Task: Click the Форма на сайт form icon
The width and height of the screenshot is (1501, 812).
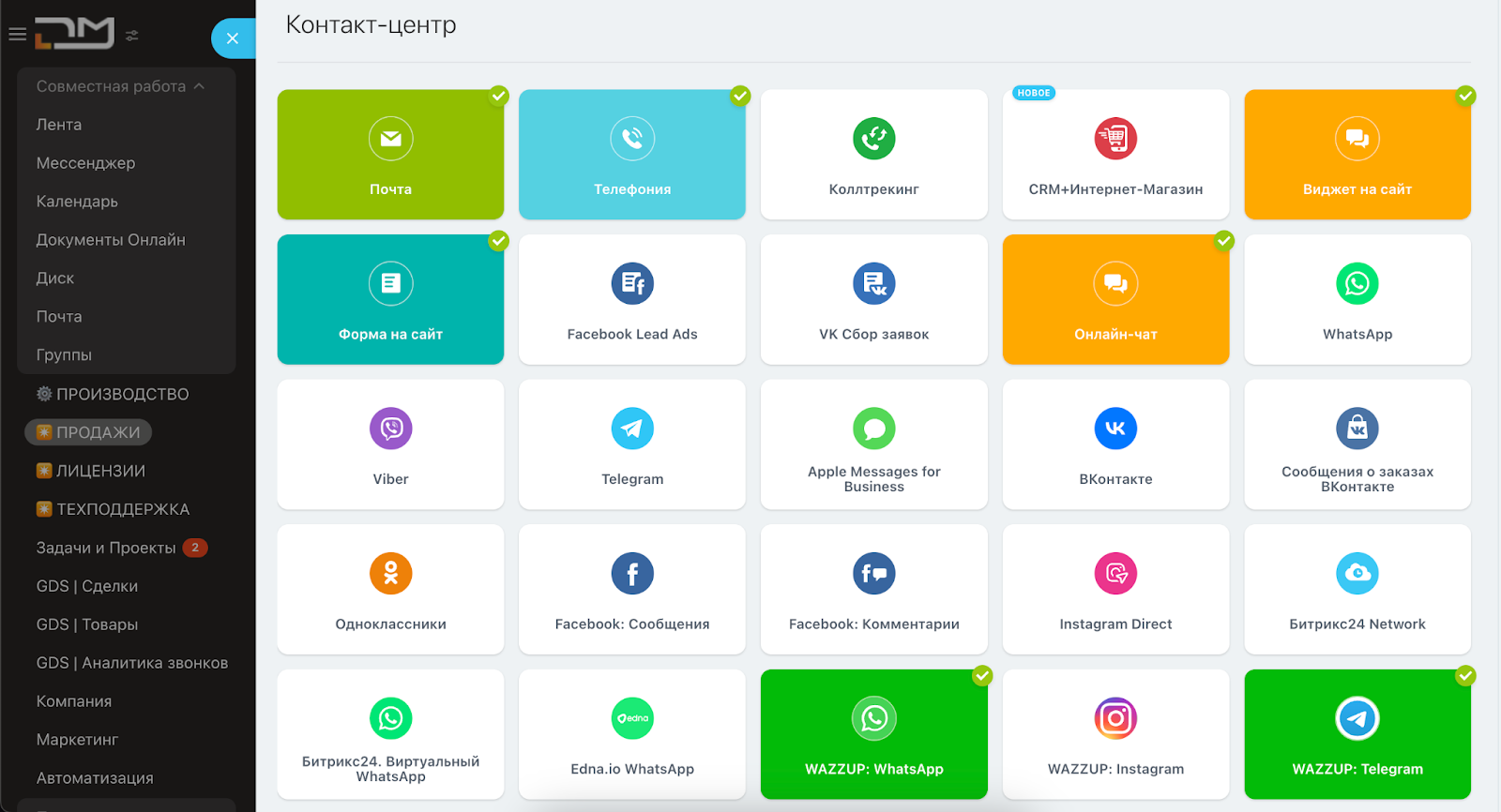Action: click(x=390, y=283)
